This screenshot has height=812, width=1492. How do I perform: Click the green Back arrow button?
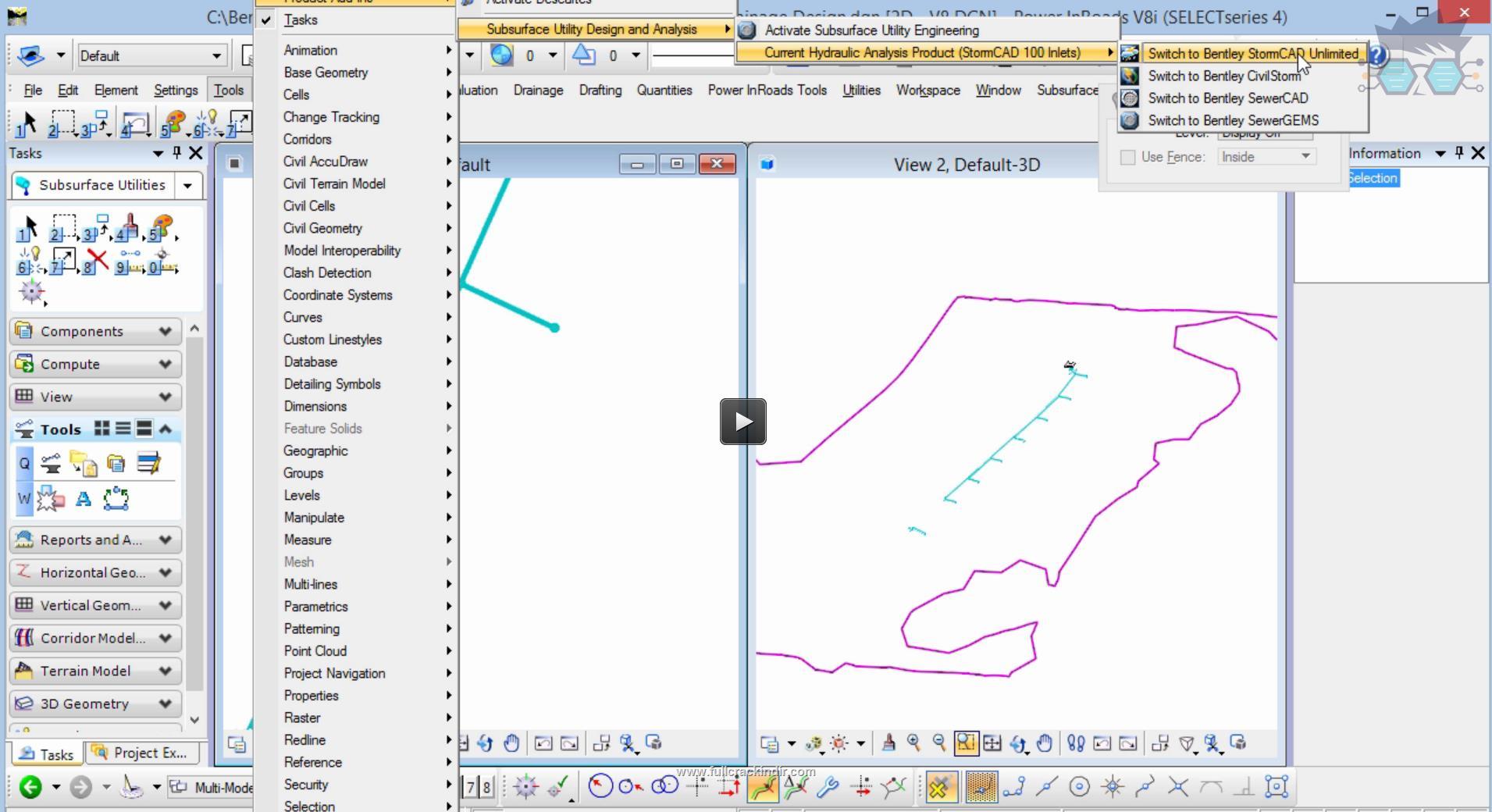click(30, 786)
